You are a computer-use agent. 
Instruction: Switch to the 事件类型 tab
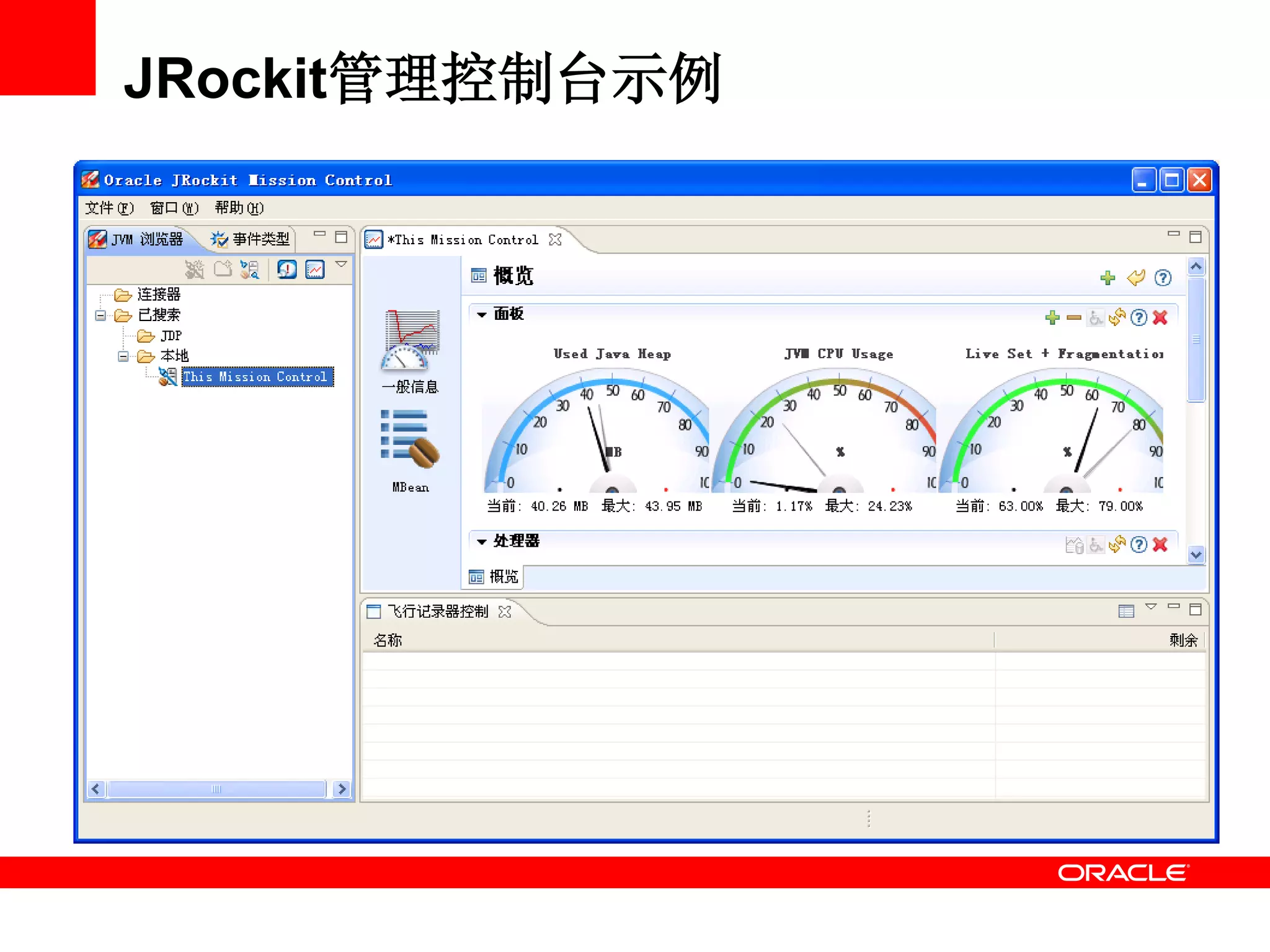click(250, 239)
